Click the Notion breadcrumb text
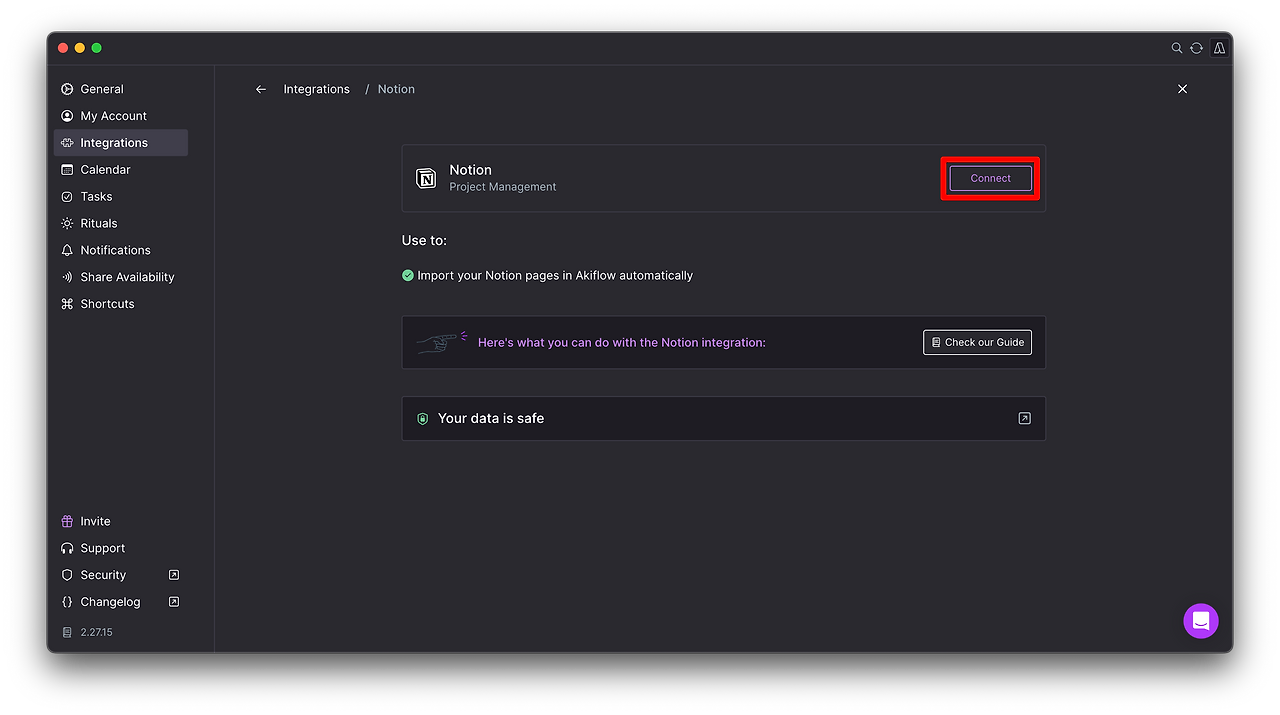The image size is (1280, 715). 396,89
